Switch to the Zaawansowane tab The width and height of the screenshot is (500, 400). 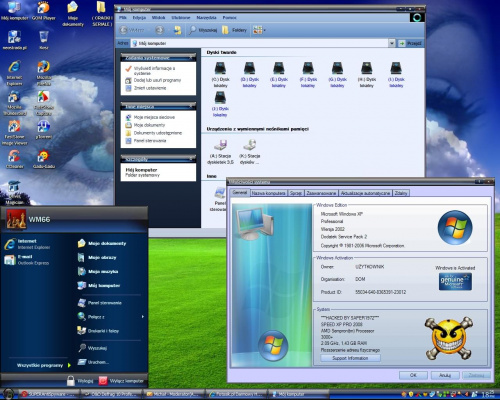click(x=321, y=193)
